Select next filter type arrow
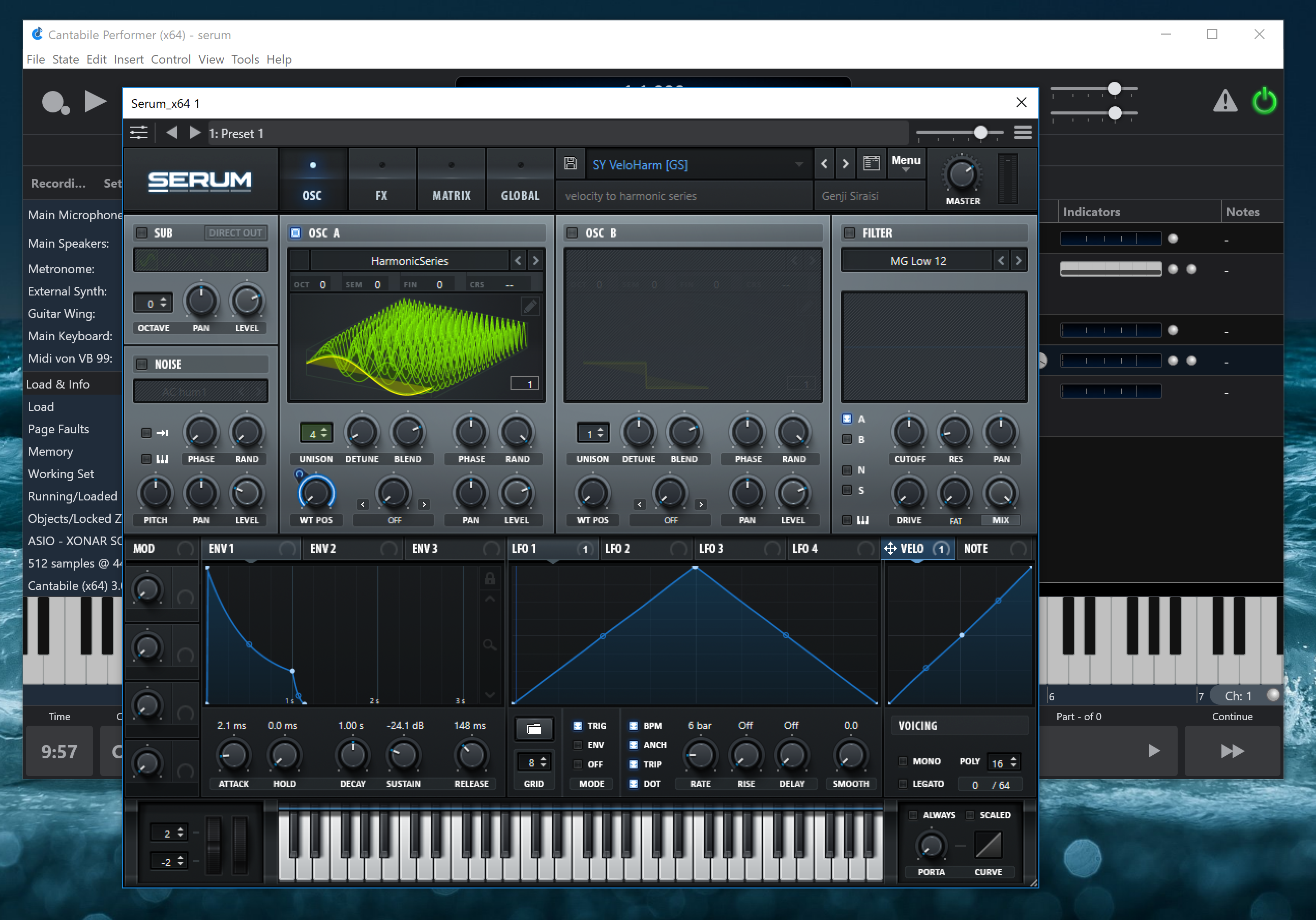Image resolution: width=1316 pixels, height=920 pixels. (x=1019, y=261)
